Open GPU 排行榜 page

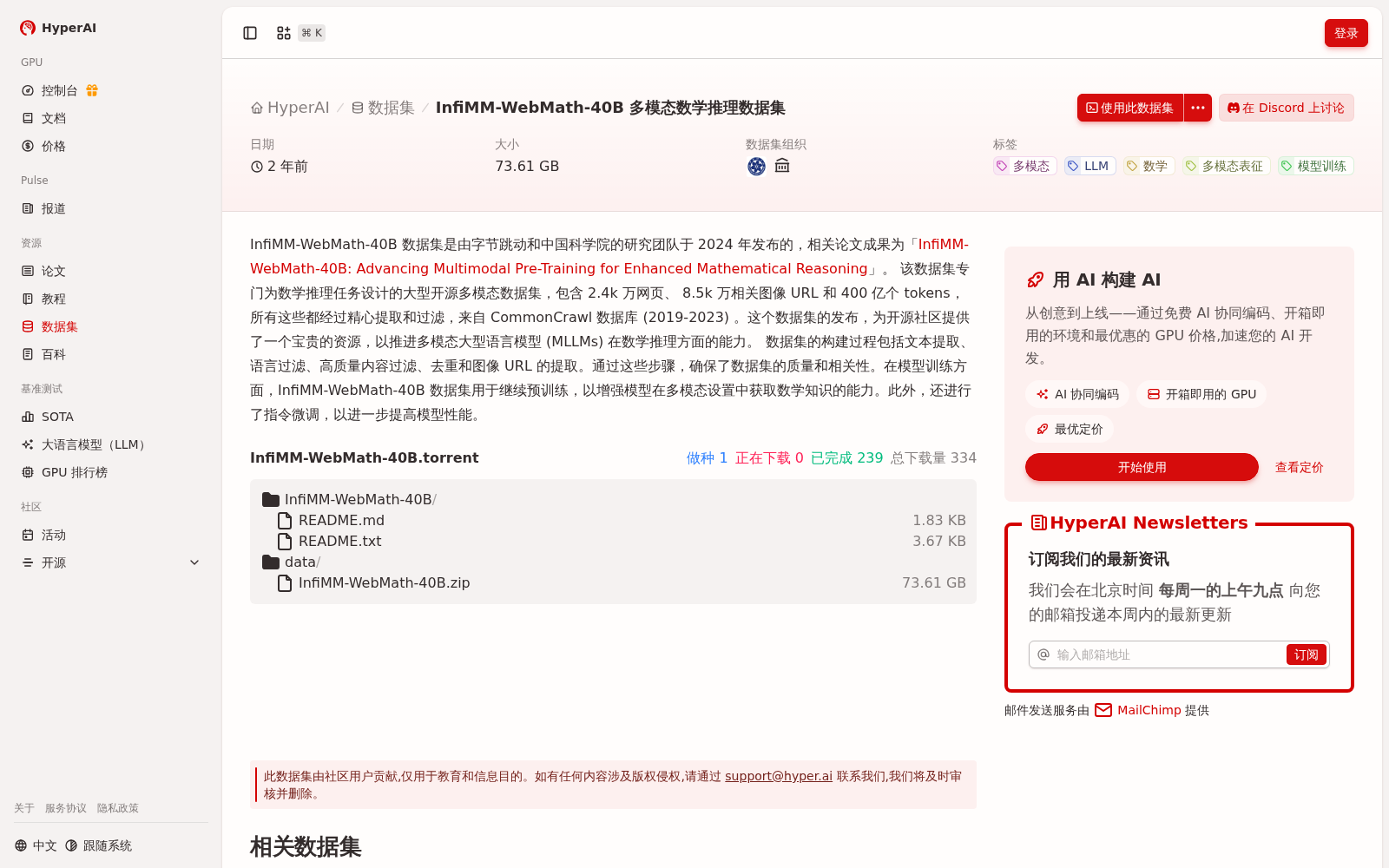75,472
